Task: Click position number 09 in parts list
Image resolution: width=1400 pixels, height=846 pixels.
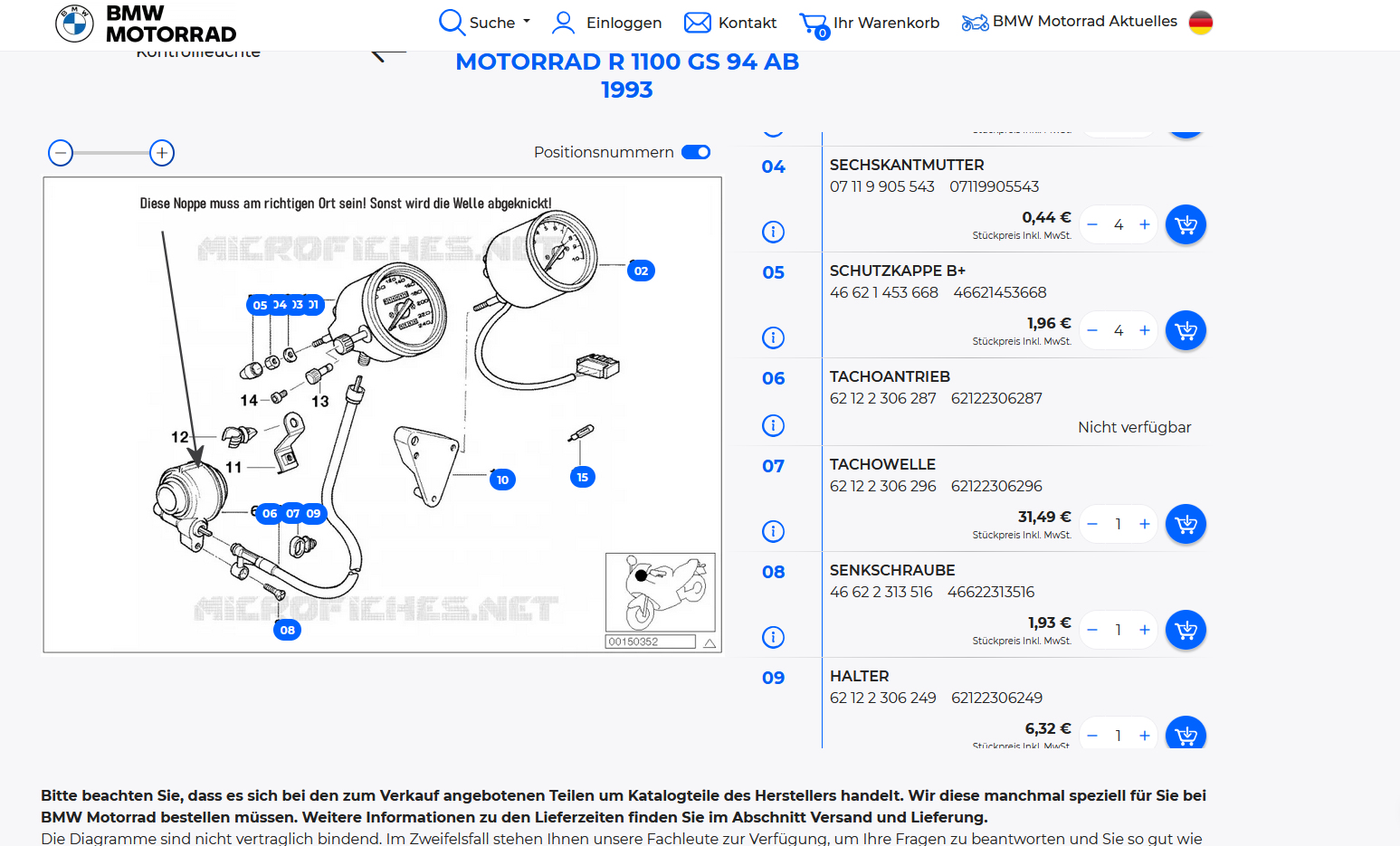Action: 774,678
